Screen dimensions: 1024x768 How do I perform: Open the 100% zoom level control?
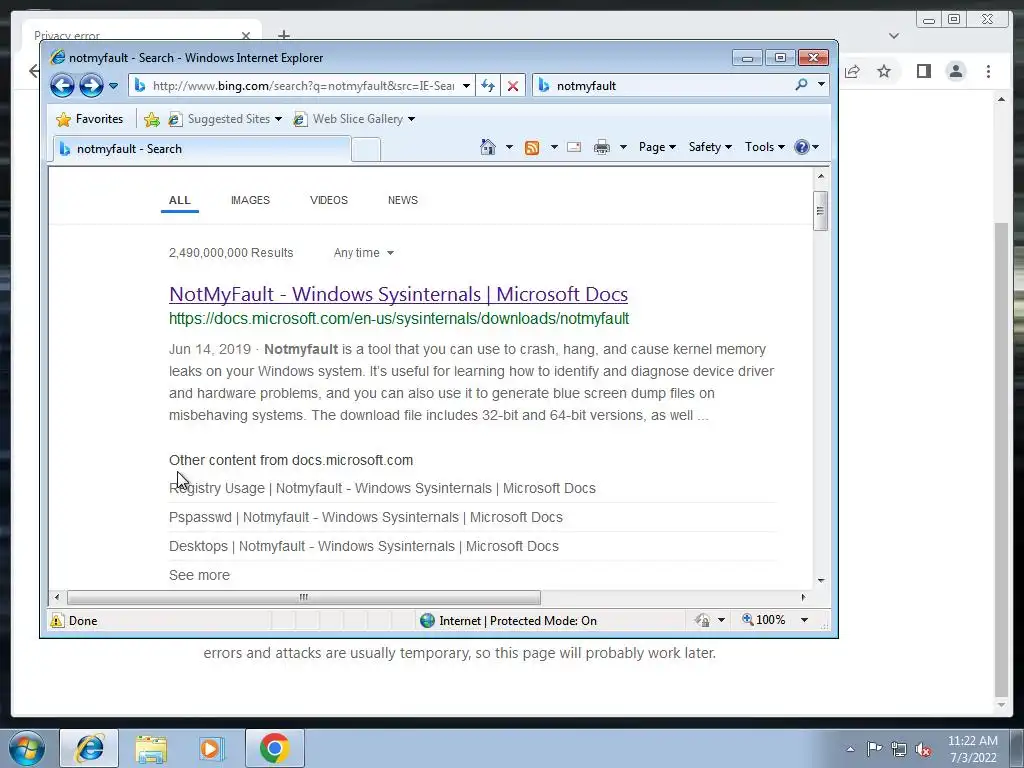pos(763,620)
